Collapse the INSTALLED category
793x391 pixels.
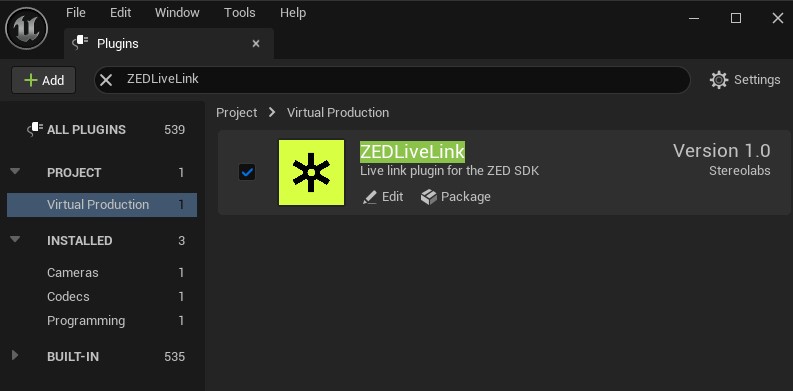point(15,240)
